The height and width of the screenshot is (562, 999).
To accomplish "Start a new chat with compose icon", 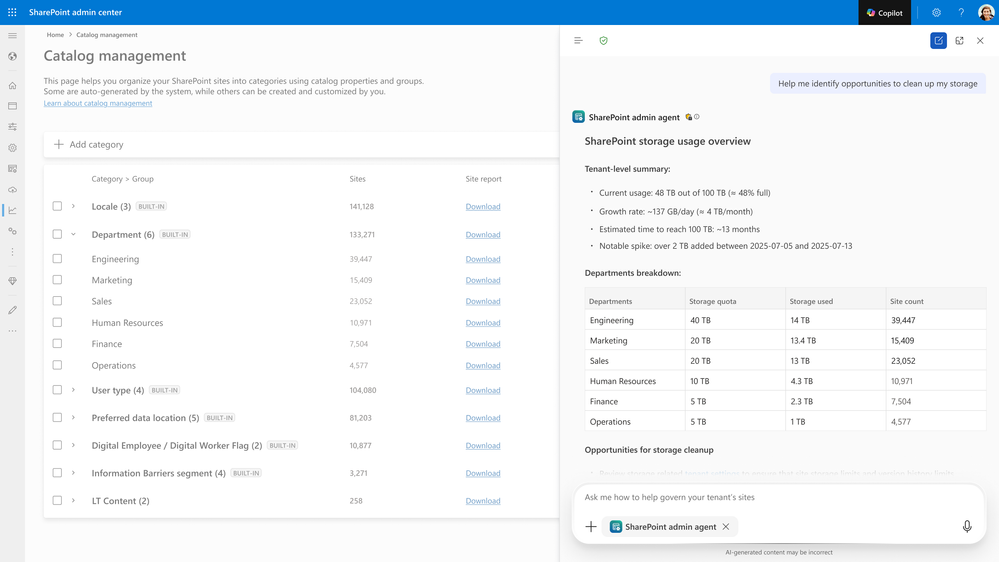I will 938,41.
